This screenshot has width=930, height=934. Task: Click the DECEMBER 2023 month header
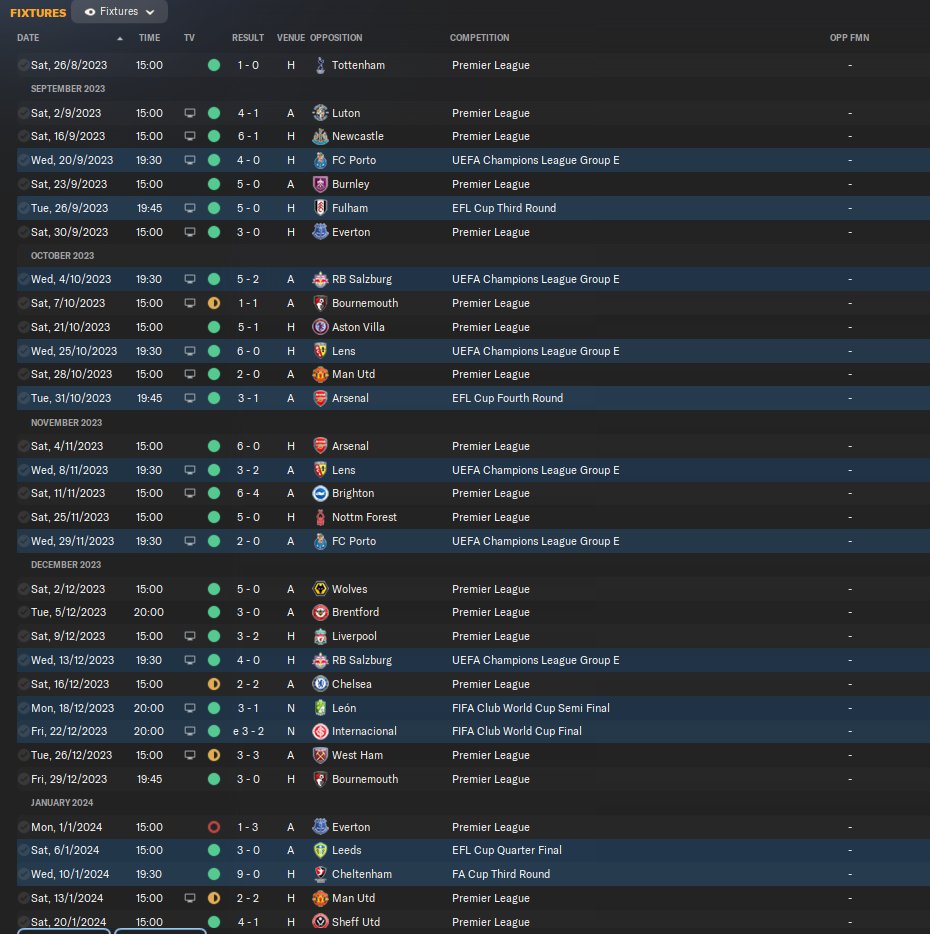click(x=66, y=564)
